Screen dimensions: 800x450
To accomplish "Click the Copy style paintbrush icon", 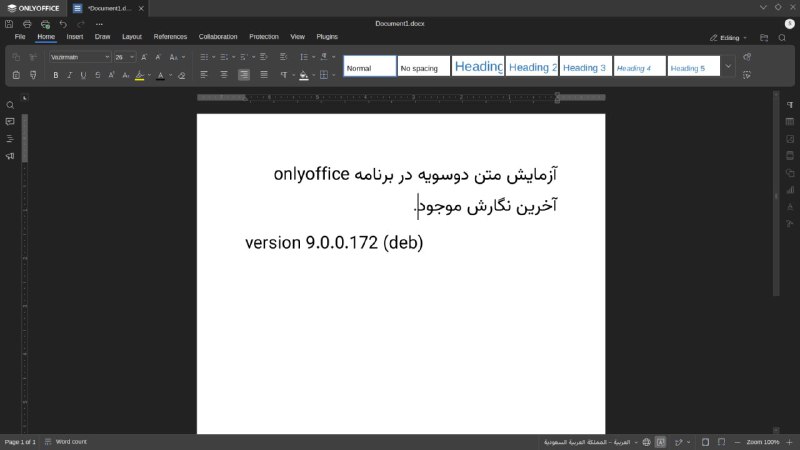I will pos(33,75).
